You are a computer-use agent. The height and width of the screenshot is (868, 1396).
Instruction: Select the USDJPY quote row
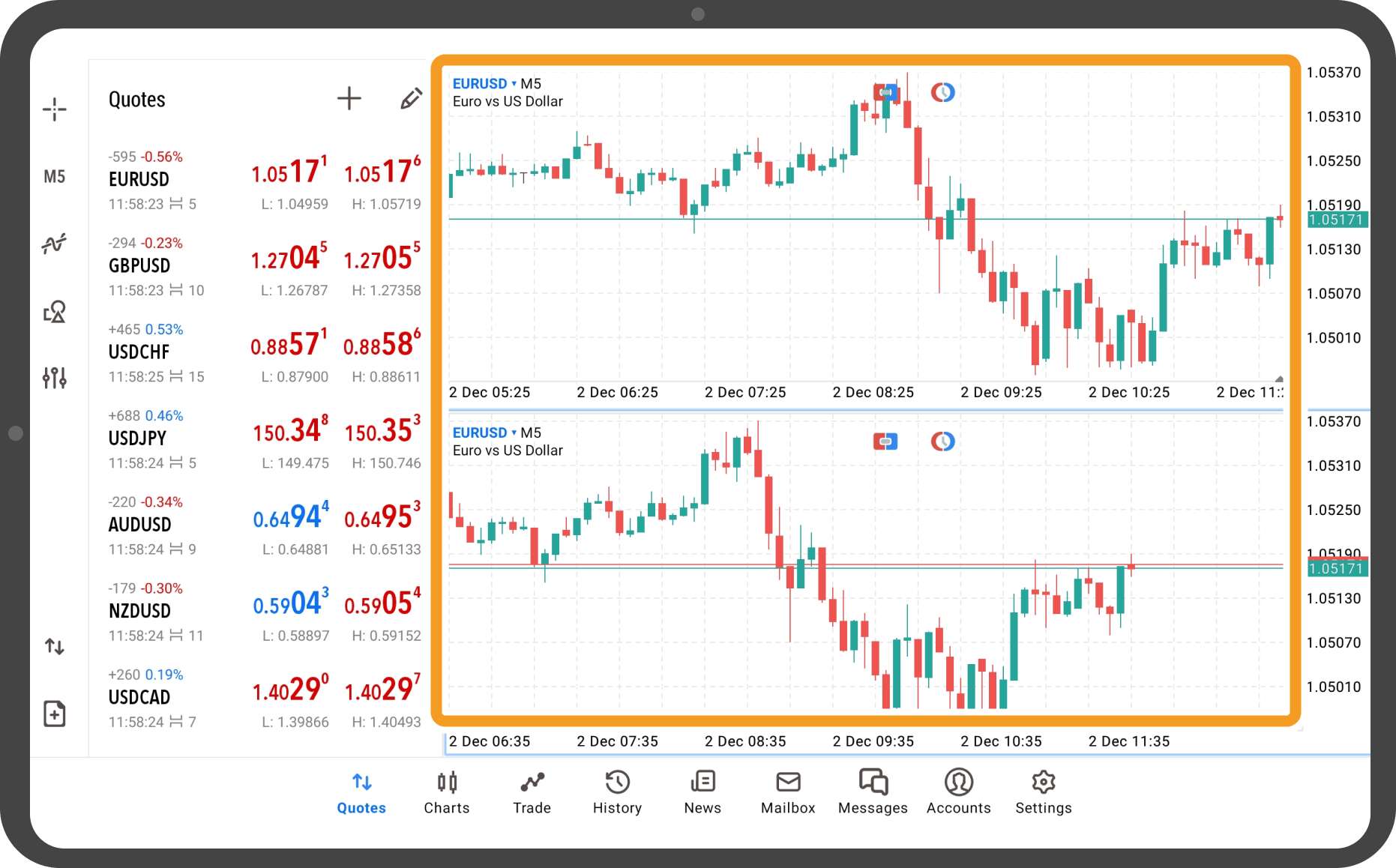(x=262, y=439)
